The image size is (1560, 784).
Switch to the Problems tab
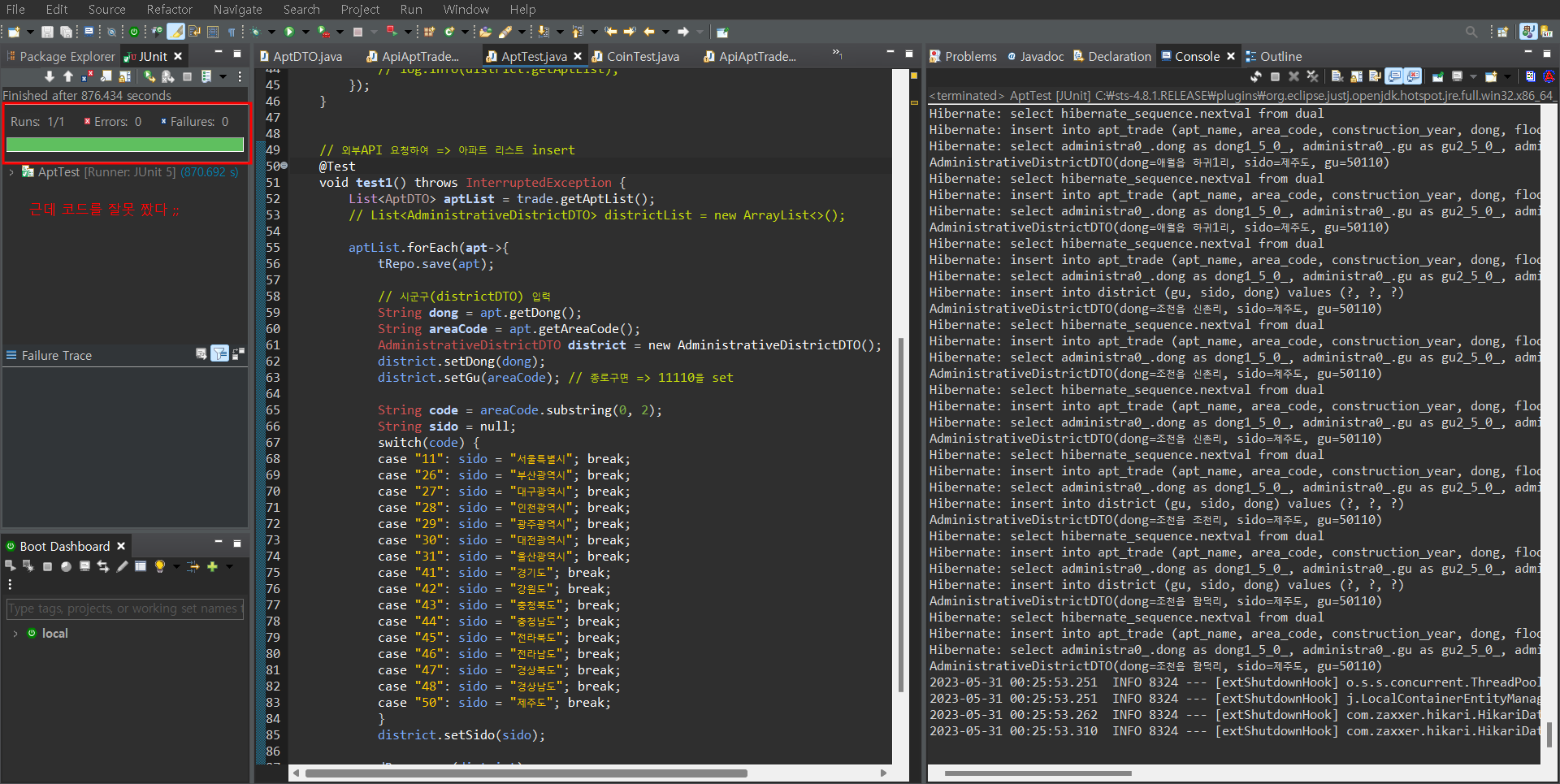click(964, 56)
